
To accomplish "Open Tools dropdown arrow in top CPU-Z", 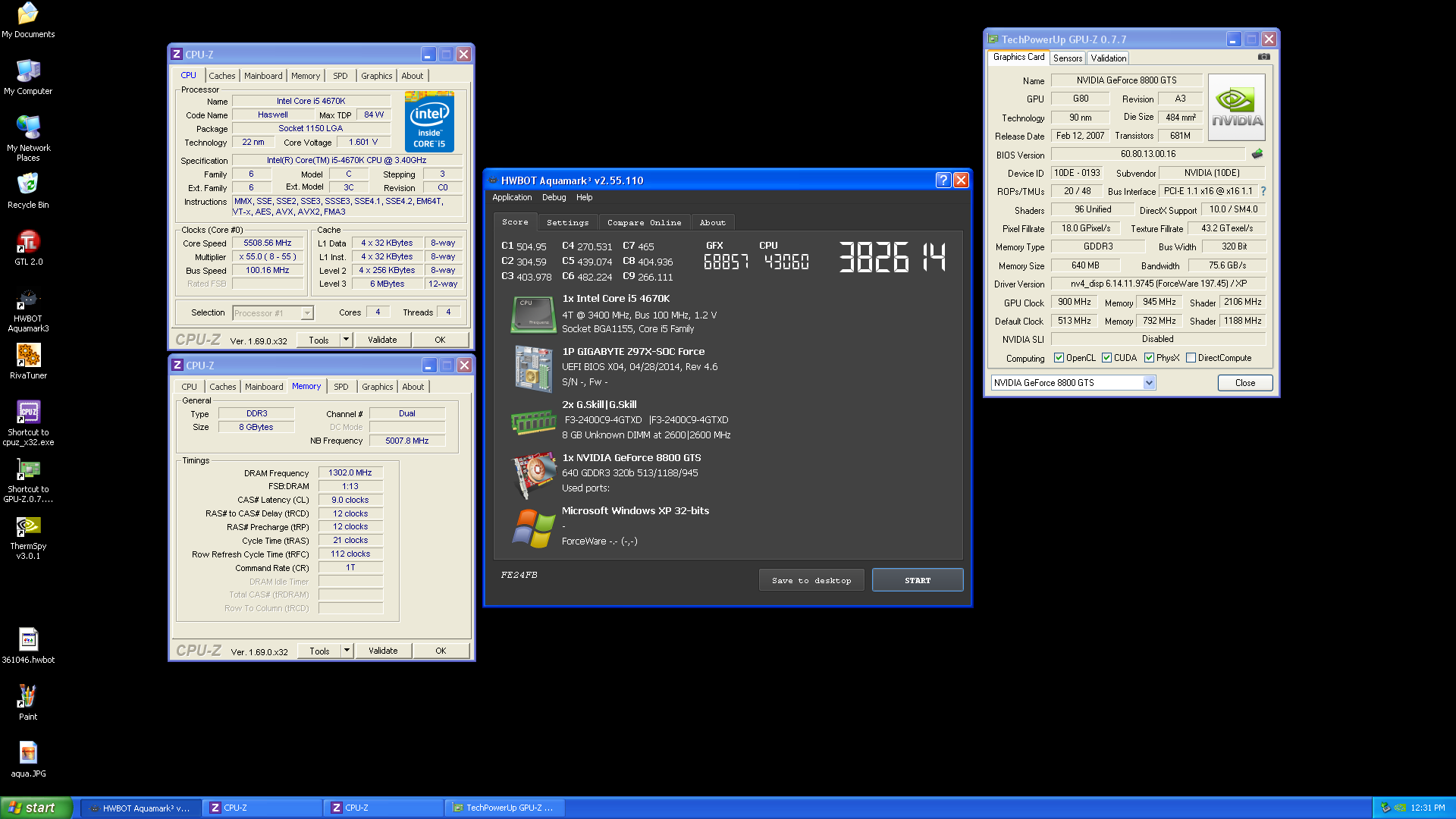I will point(346,340).
